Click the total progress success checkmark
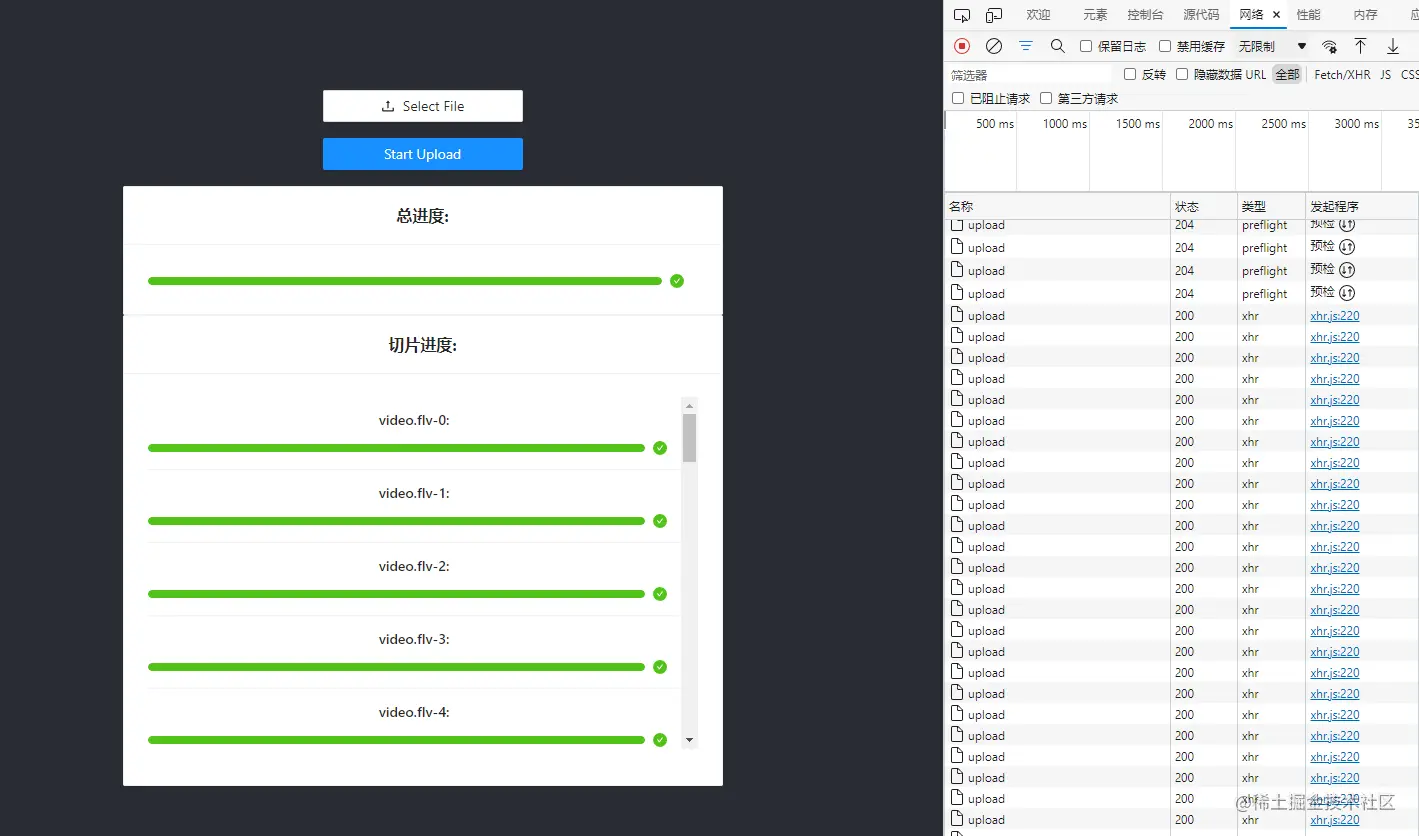 677,281
